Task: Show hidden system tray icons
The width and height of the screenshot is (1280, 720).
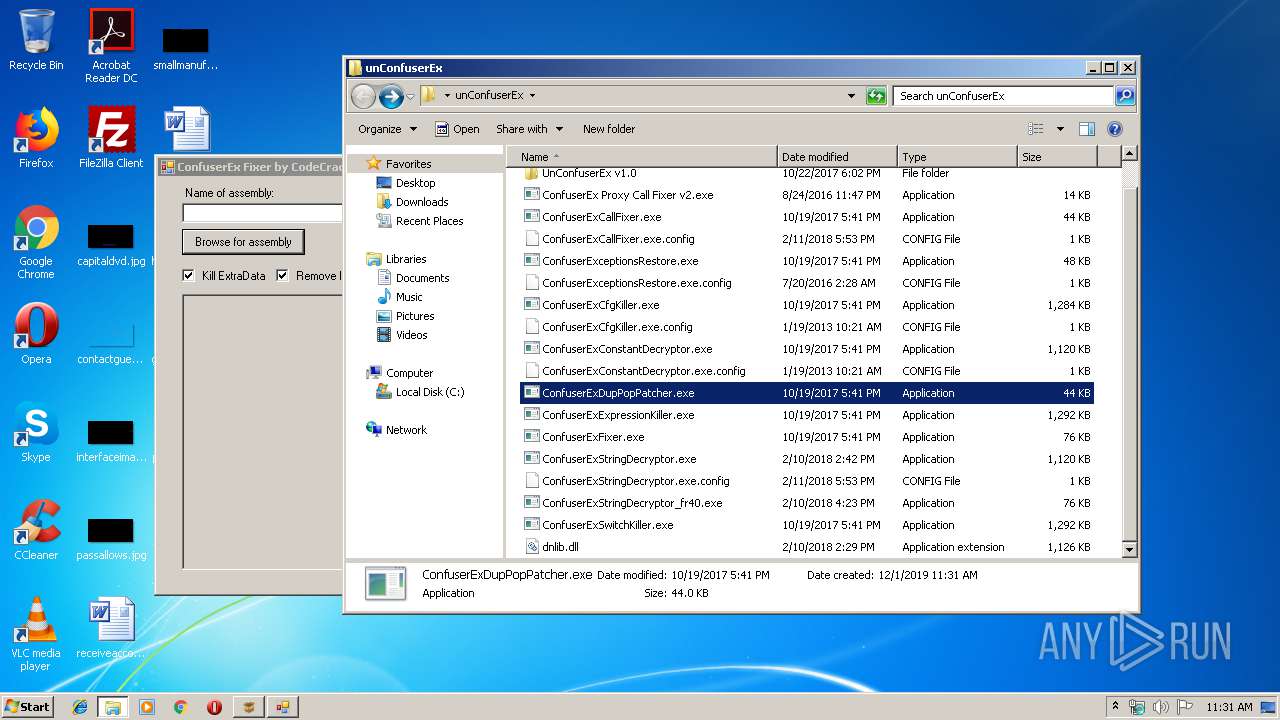Action: pyautogui.click(x=1116, y=707)
